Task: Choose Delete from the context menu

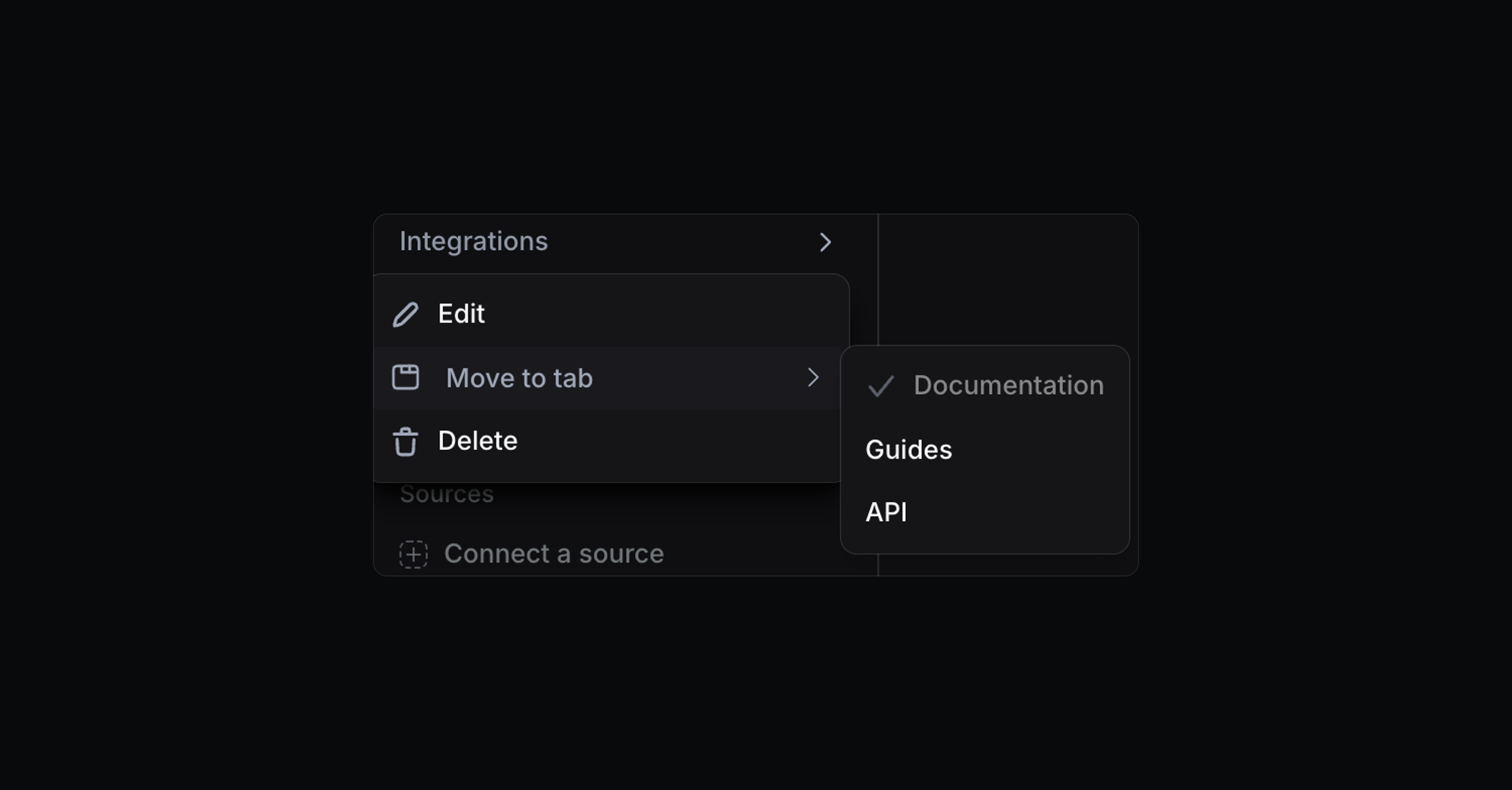Action: 608,441
